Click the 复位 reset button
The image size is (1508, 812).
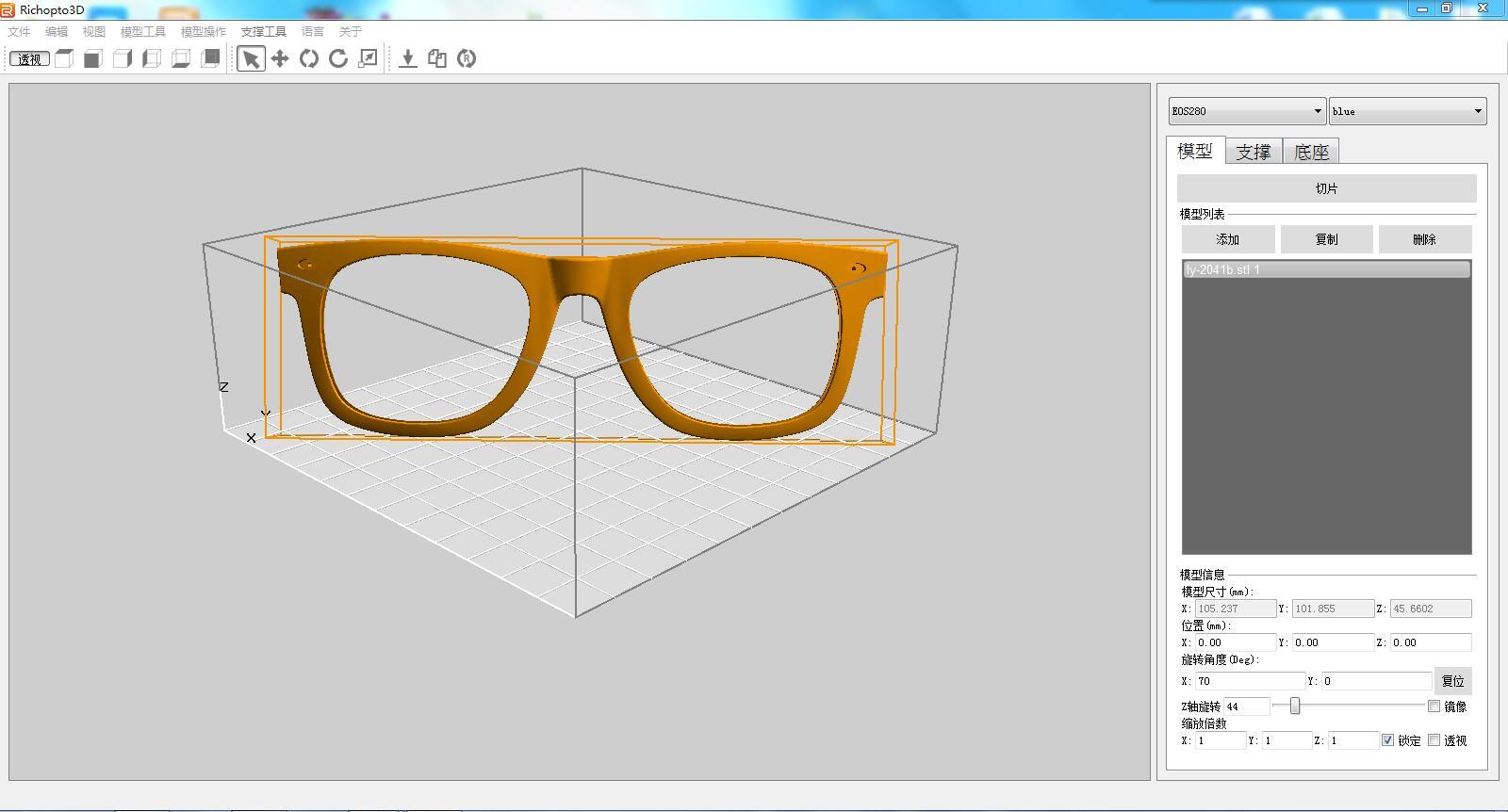click(x=1453, y=681)
